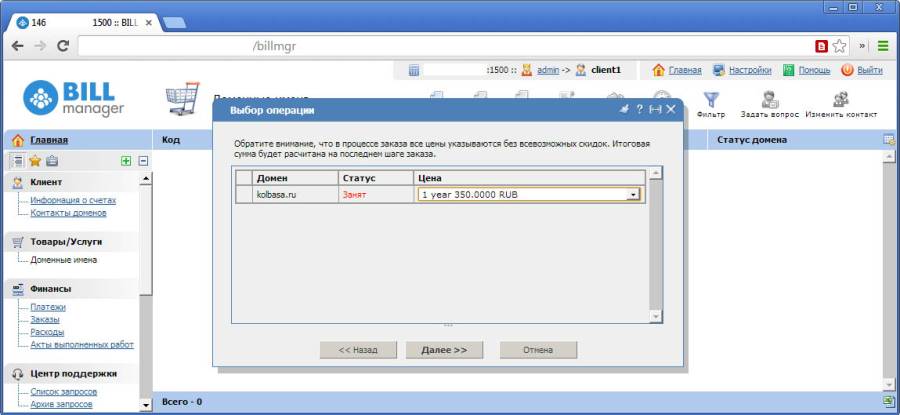Toggle dialog width expand icon

coord(655,110)
